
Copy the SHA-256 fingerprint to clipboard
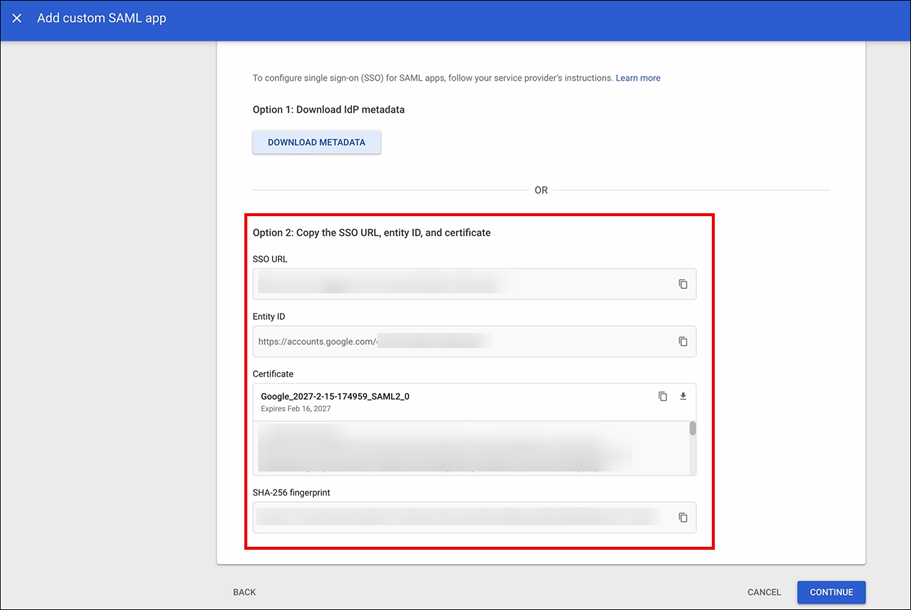683,517
